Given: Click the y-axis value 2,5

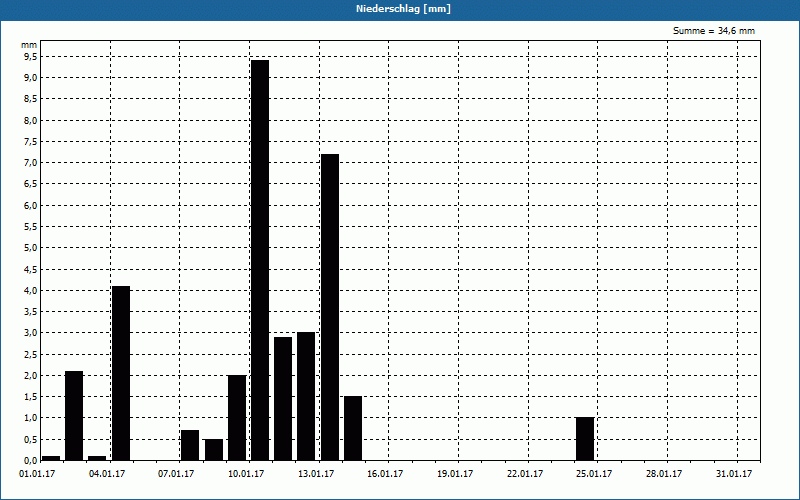Looking at the screenshot, I should [30, 354].
